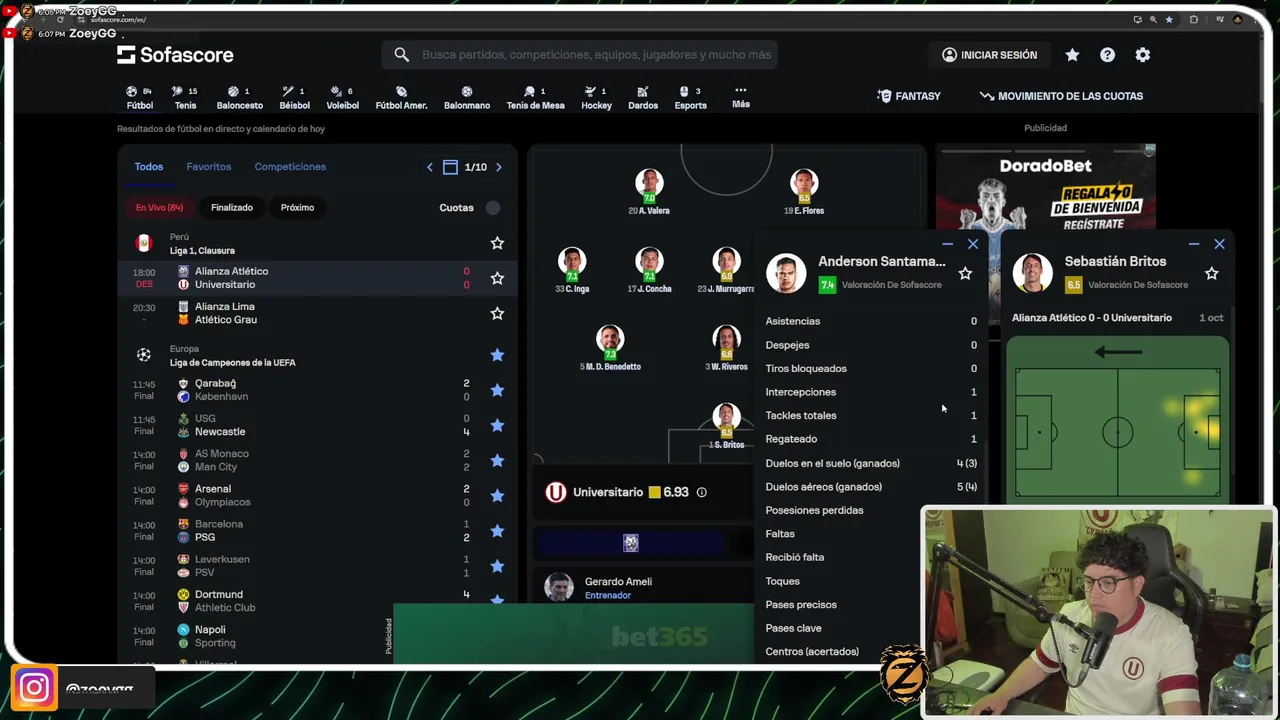This screenshot has height=720, width=1280.
Task: Unstar Liga de Campeones de la UEFA
Action: (497, 355)
